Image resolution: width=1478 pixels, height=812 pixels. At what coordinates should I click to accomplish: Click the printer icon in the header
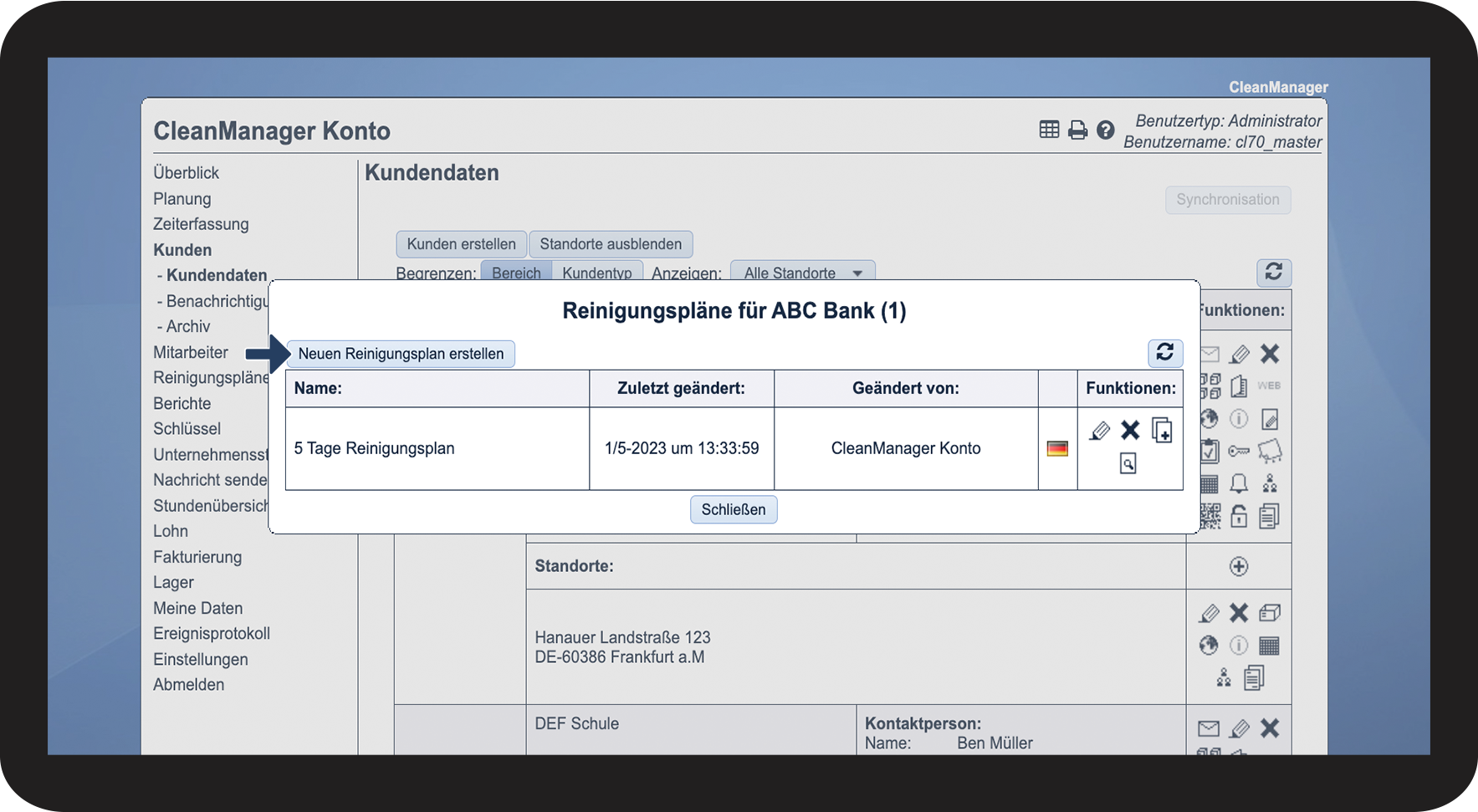(1078, 130)
